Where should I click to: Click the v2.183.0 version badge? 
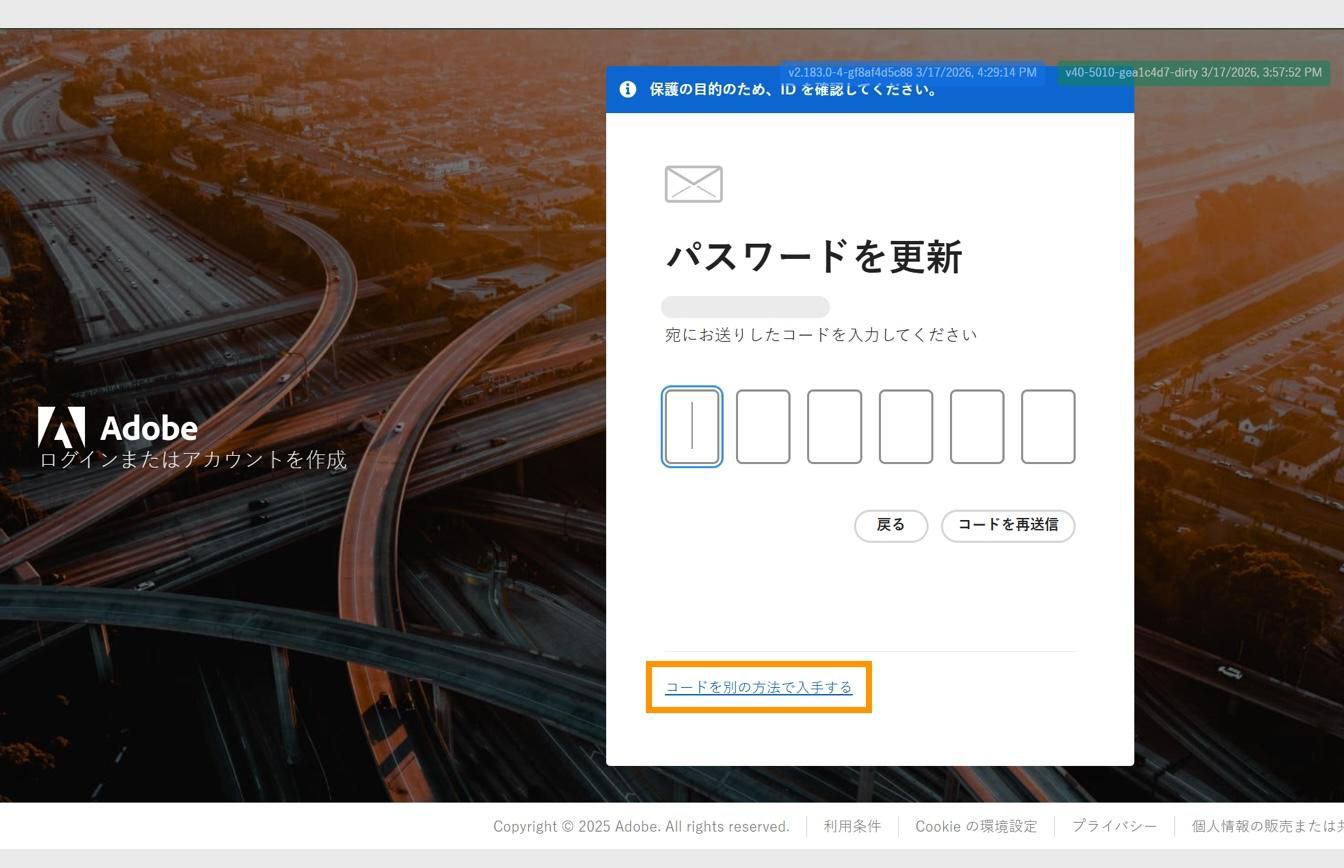tap(913, 72)
